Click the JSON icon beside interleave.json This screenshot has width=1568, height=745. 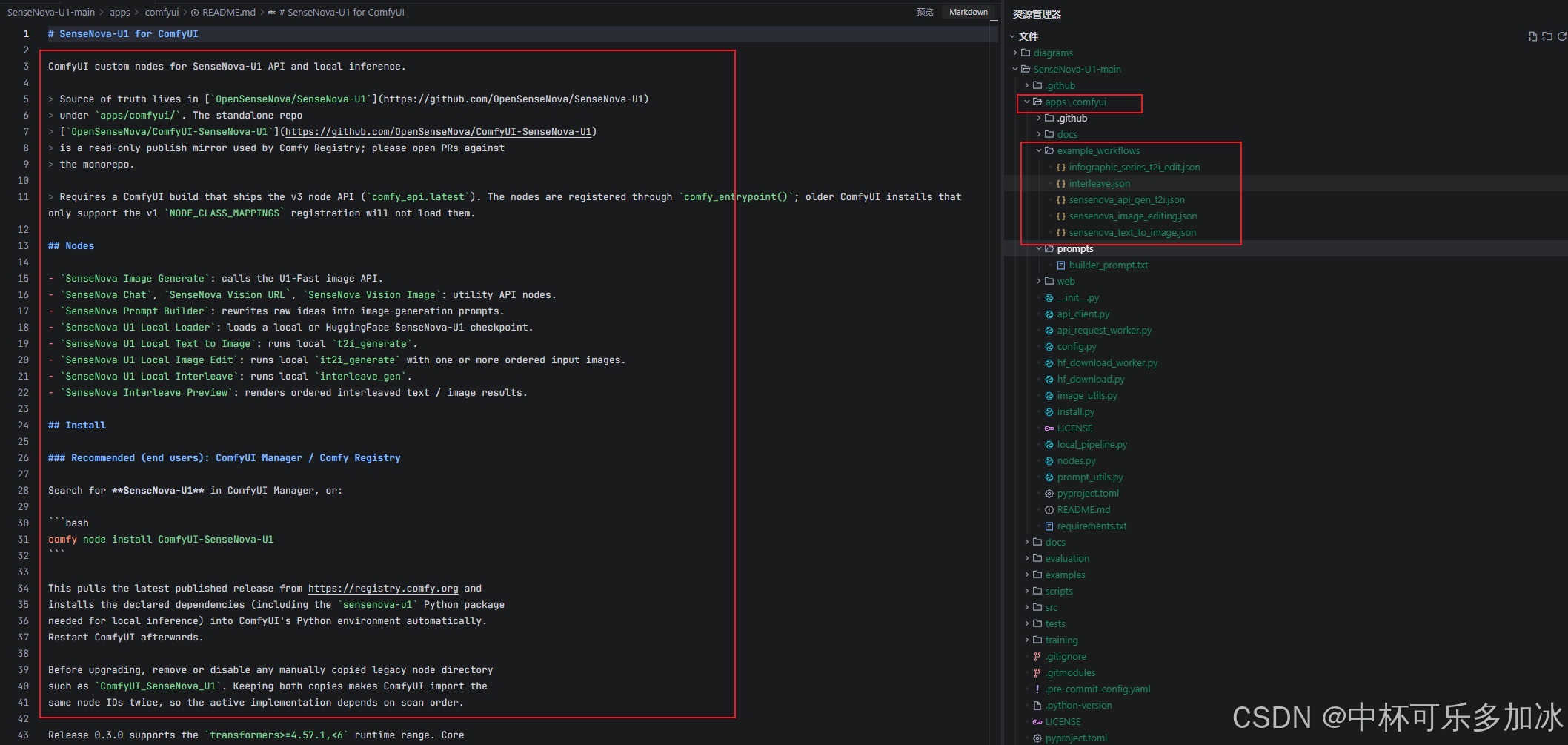1061,184
